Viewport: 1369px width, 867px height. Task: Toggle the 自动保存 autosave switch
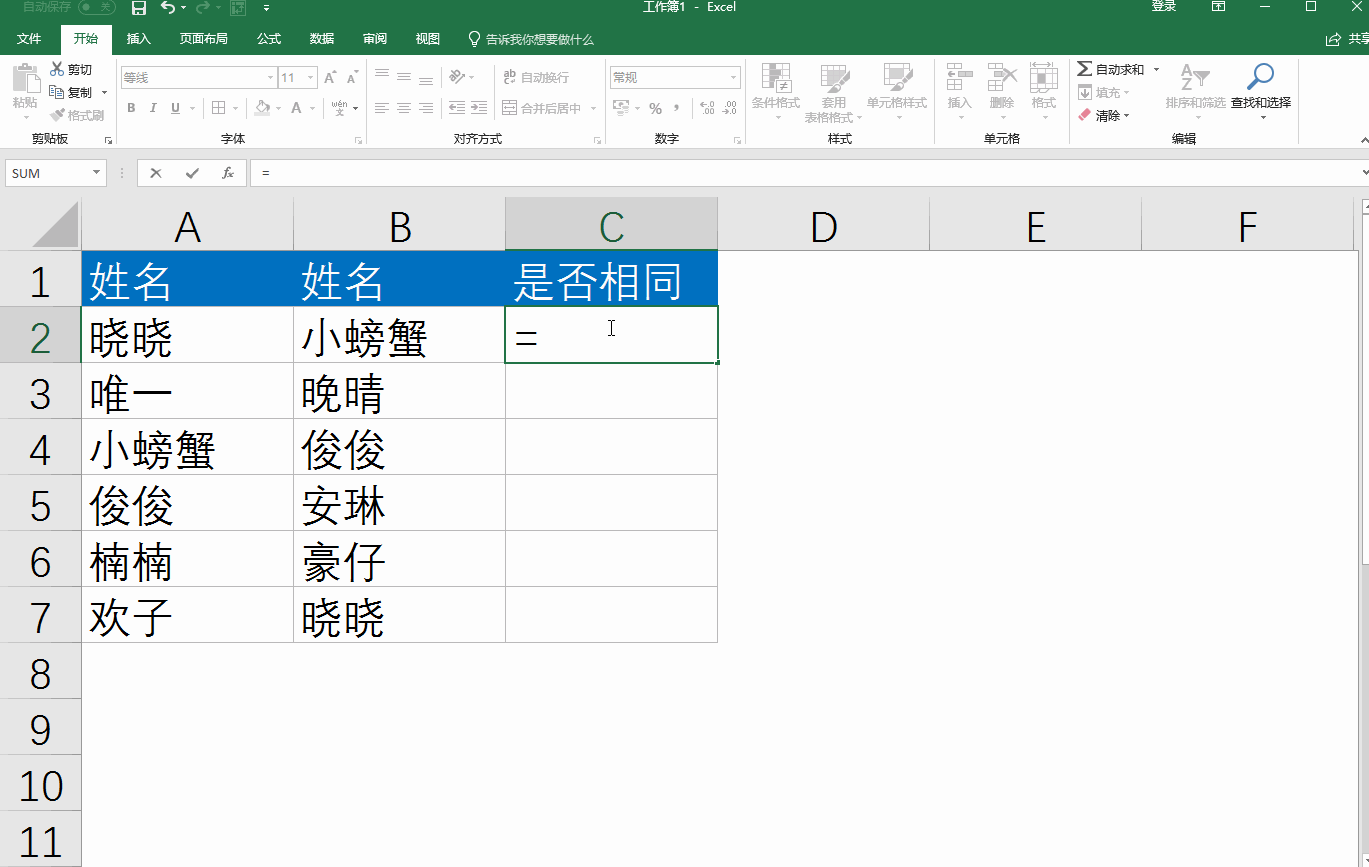click(97, 7)
